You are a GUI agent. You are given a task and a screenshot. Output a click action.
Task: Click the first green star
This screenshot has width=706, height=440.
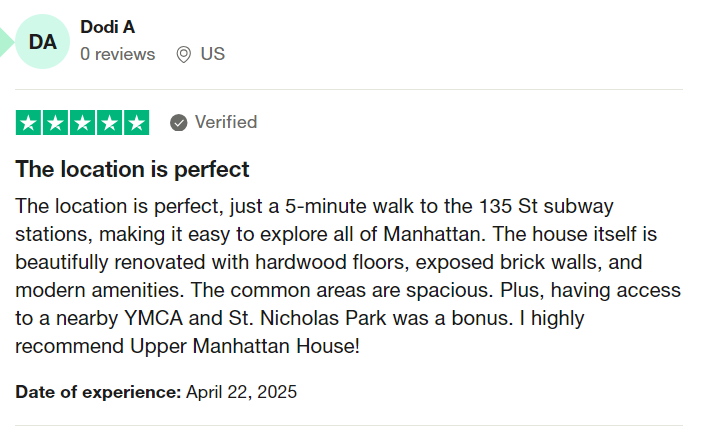[x=28, y=122]
